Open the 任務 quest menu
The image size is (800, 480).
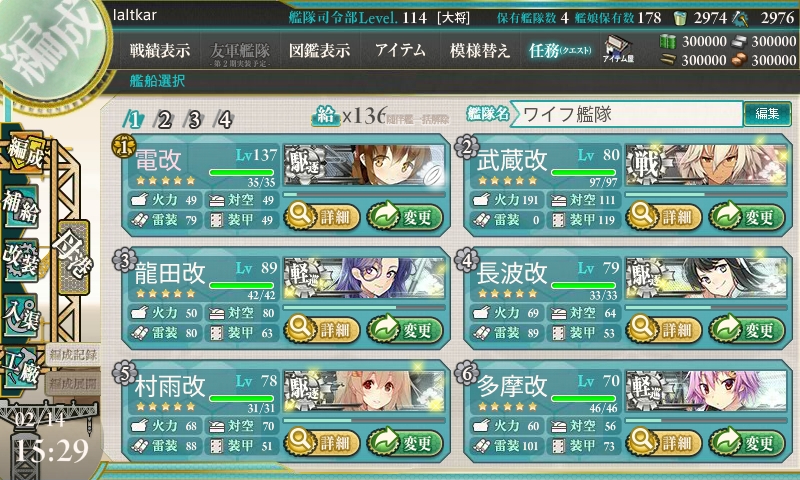[560, 50]
